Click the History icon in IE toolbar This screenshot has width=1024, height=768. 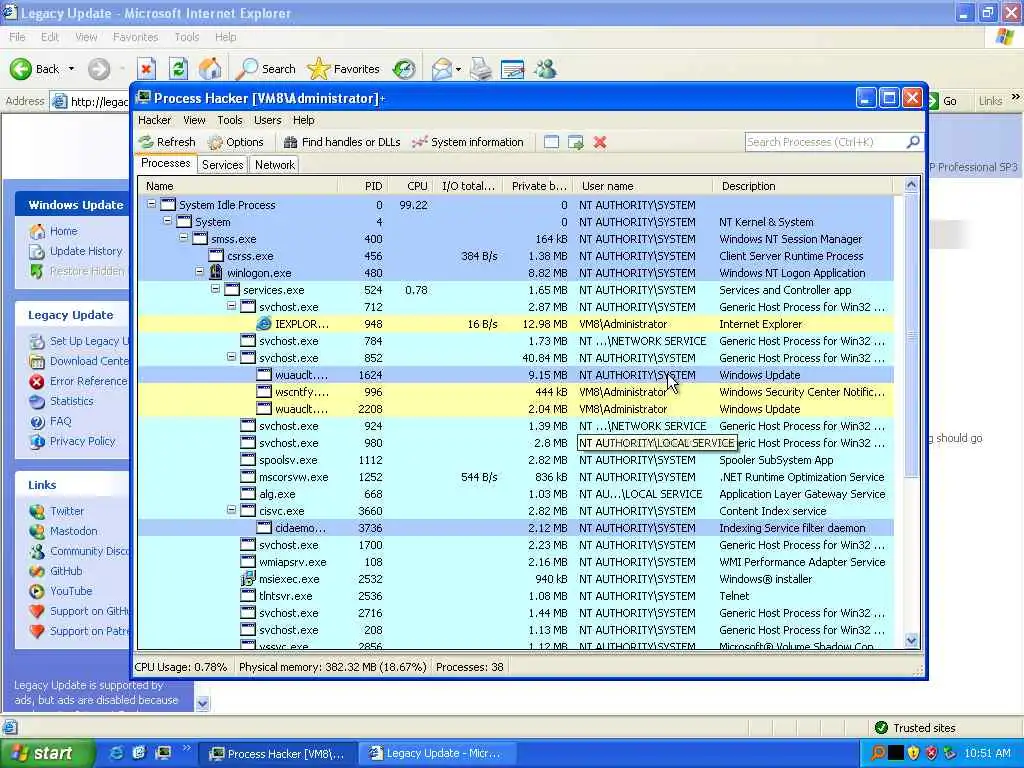(x=404, y=69)
